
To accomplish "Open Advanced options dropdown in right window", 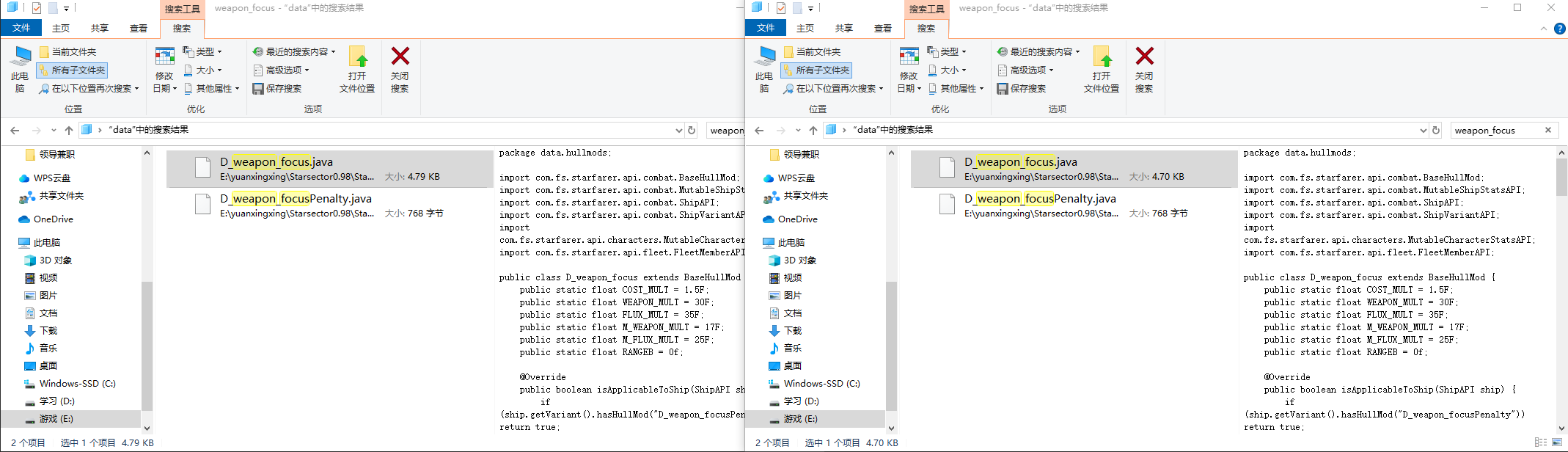I will point(1026,70).
